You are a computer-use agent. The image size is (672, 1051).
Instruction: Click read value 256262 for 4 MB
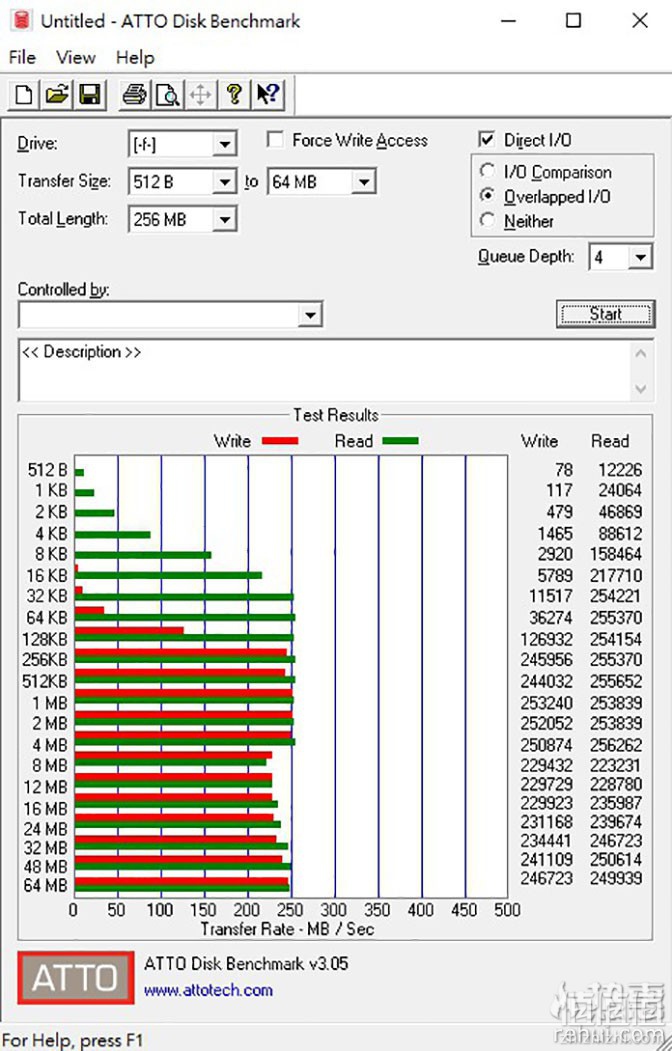click(616, 745)
